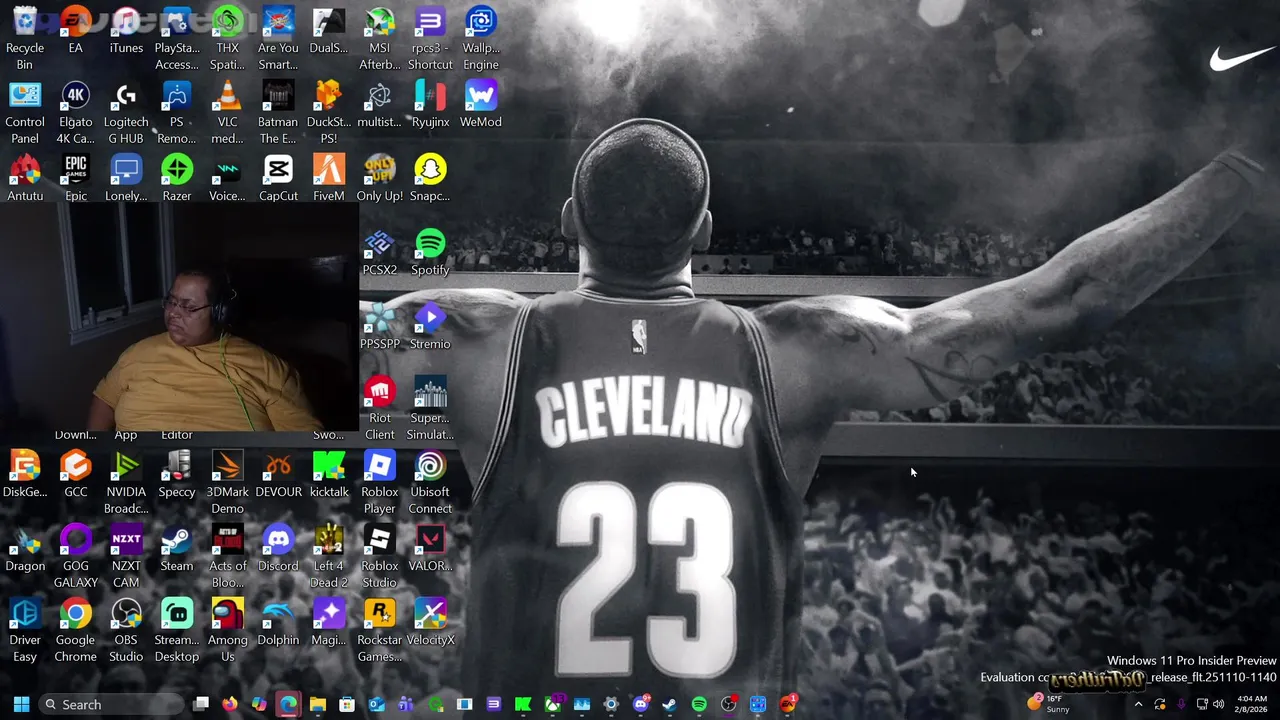Select the 3DMark Demo desktop icon
The width and height of the screenshot is (1280, 720).
(228, 482)
